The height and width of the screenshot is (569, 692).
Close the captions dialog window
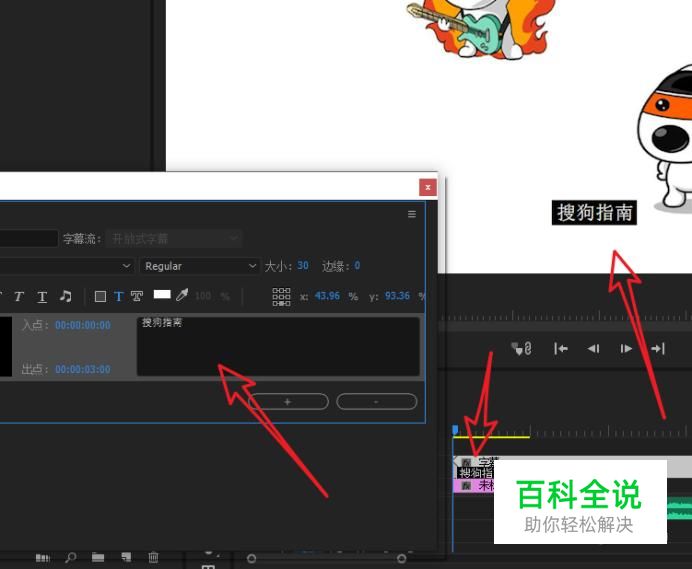[x=428, y=187]
